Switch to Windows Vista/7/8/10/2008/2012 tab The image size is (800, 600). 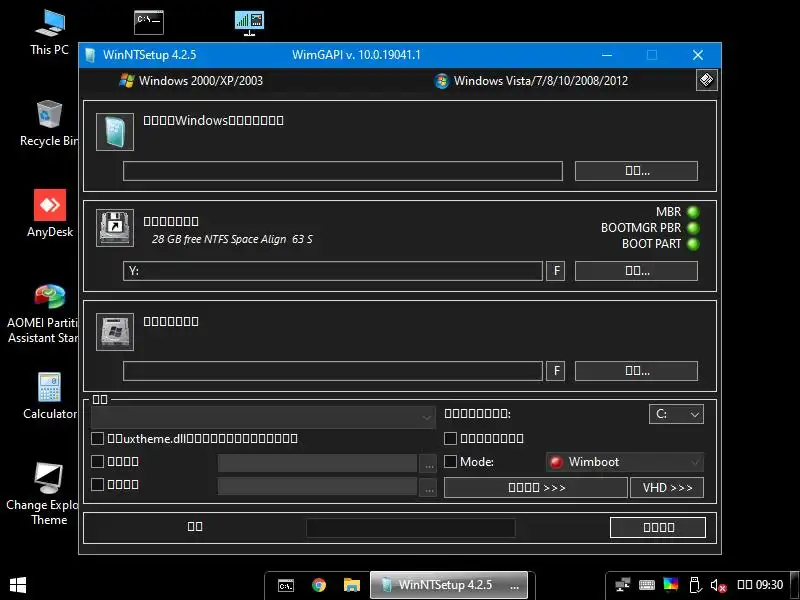tap(531, 81)
